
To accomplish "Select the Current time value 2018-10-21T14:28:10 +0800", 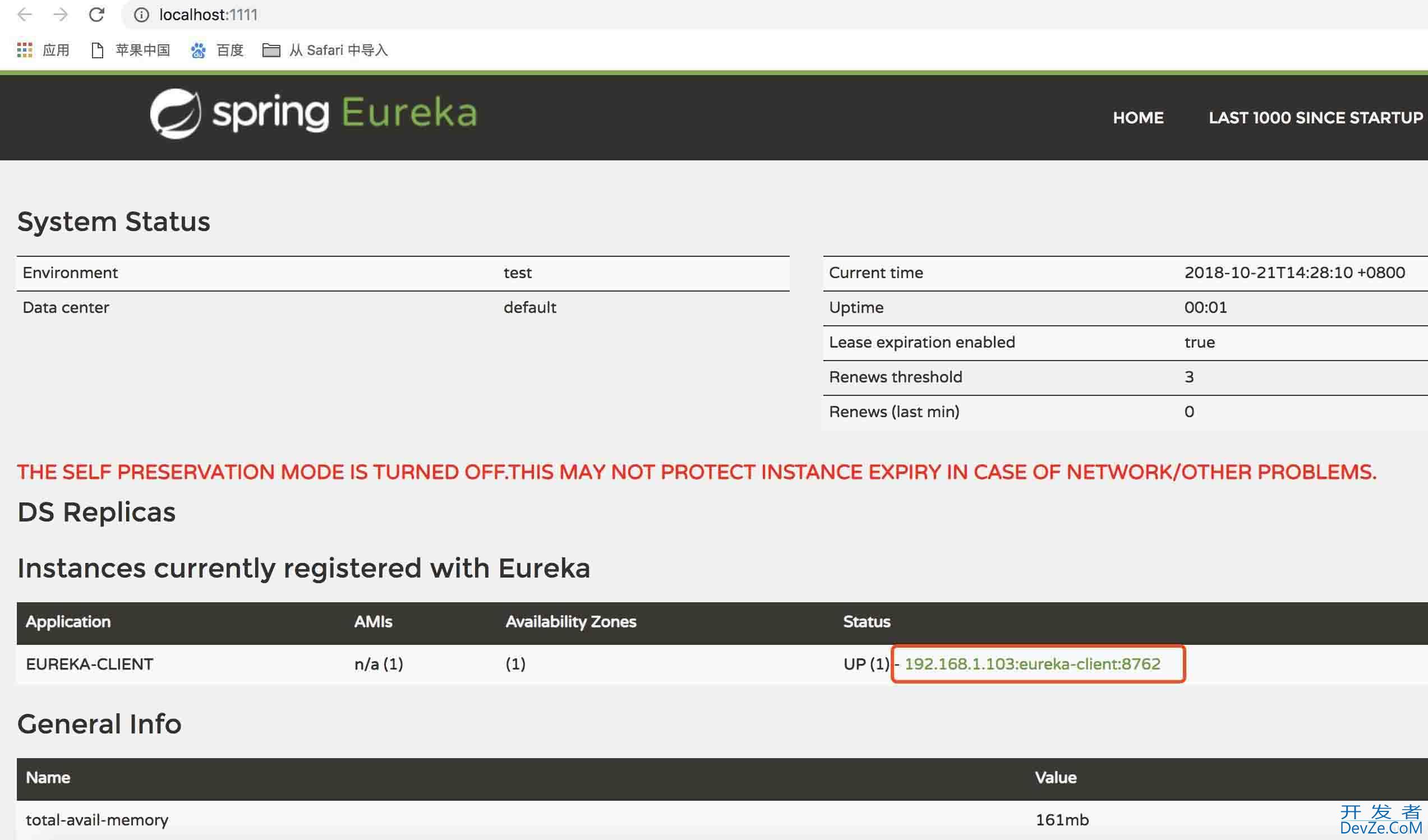I will tap(1295, 273).
